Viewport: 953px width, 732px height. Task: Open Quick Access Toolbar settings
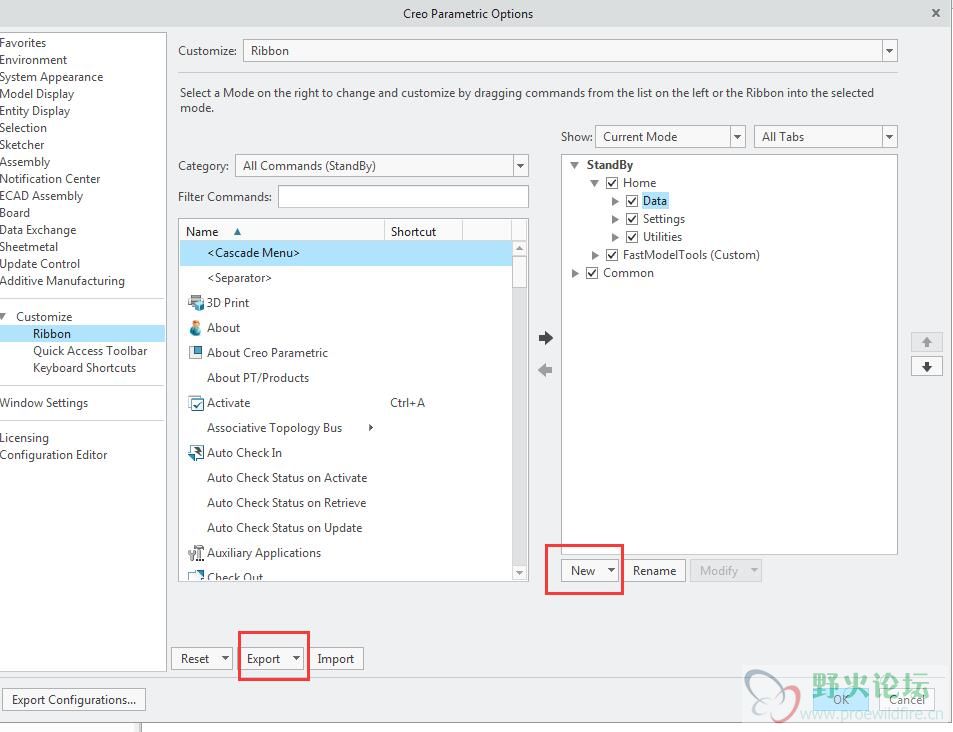(x=90, y=351)
